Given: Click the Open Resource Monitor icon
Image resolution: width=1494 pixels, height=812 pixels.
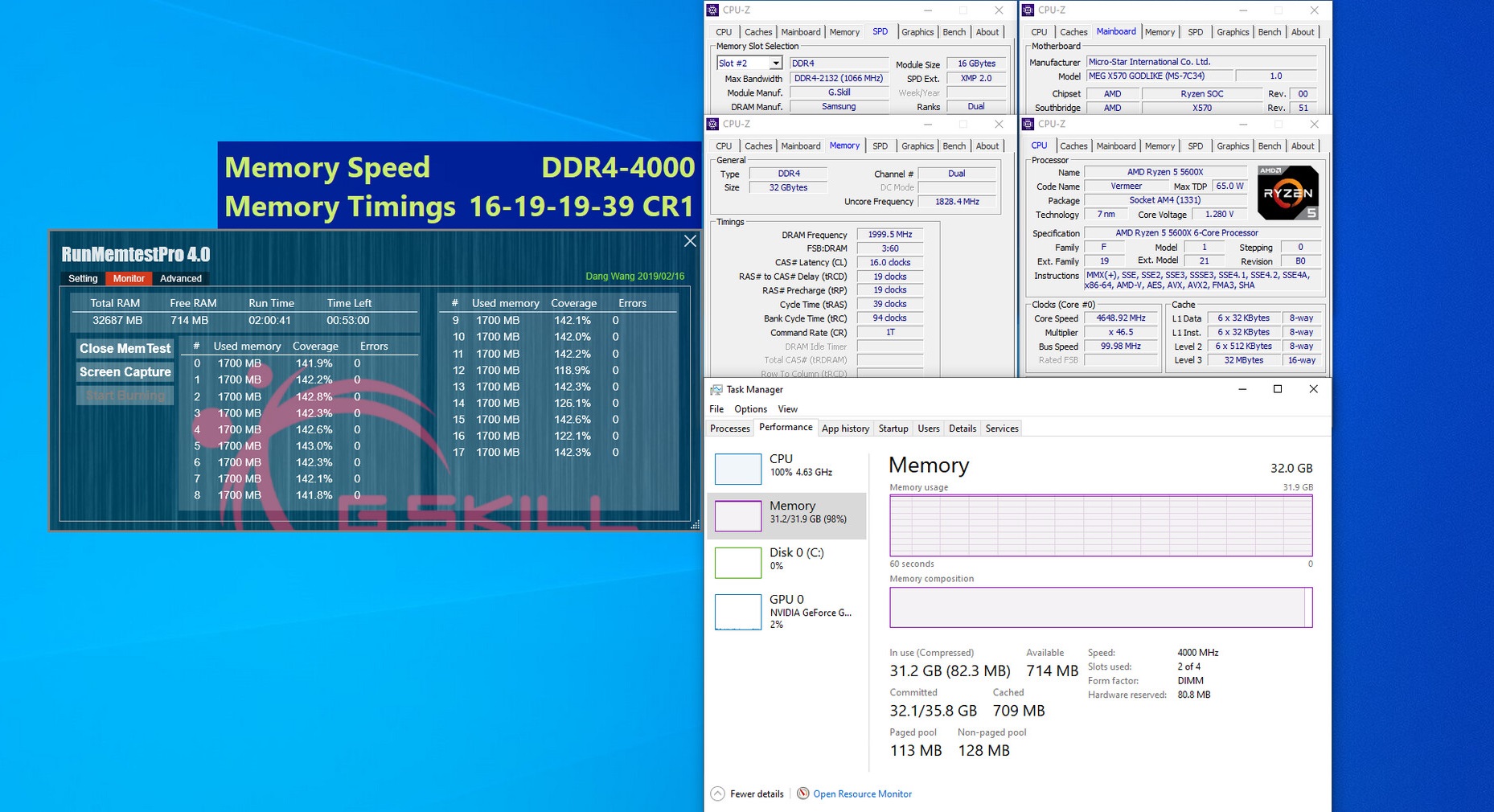Looking at the screenshot, I should point(802,794).
